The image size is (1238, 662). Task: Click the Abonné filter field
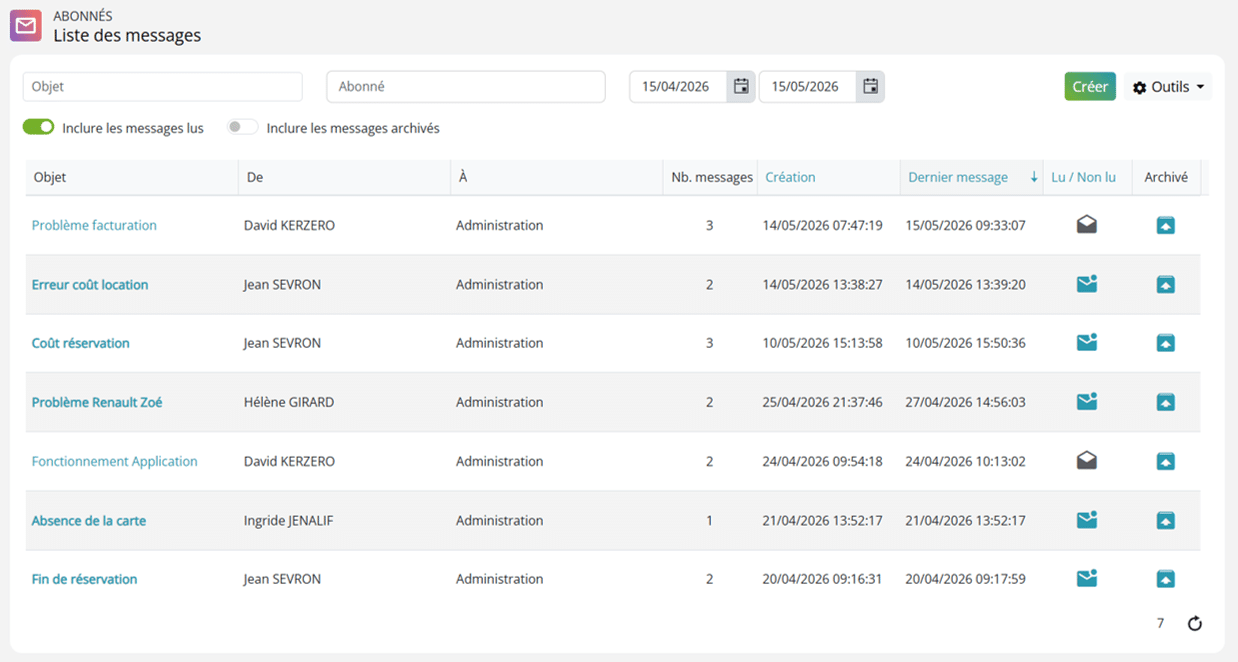466,87
